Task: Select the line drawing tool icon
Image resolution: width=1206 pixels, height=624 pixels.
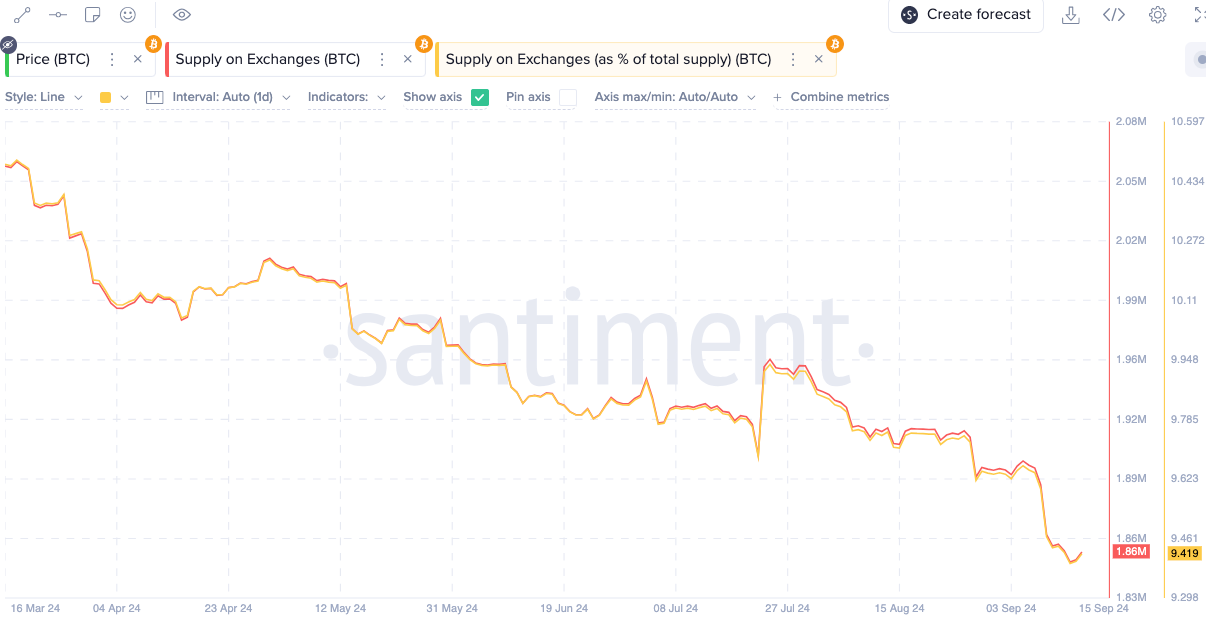Action: click(22, 15)
